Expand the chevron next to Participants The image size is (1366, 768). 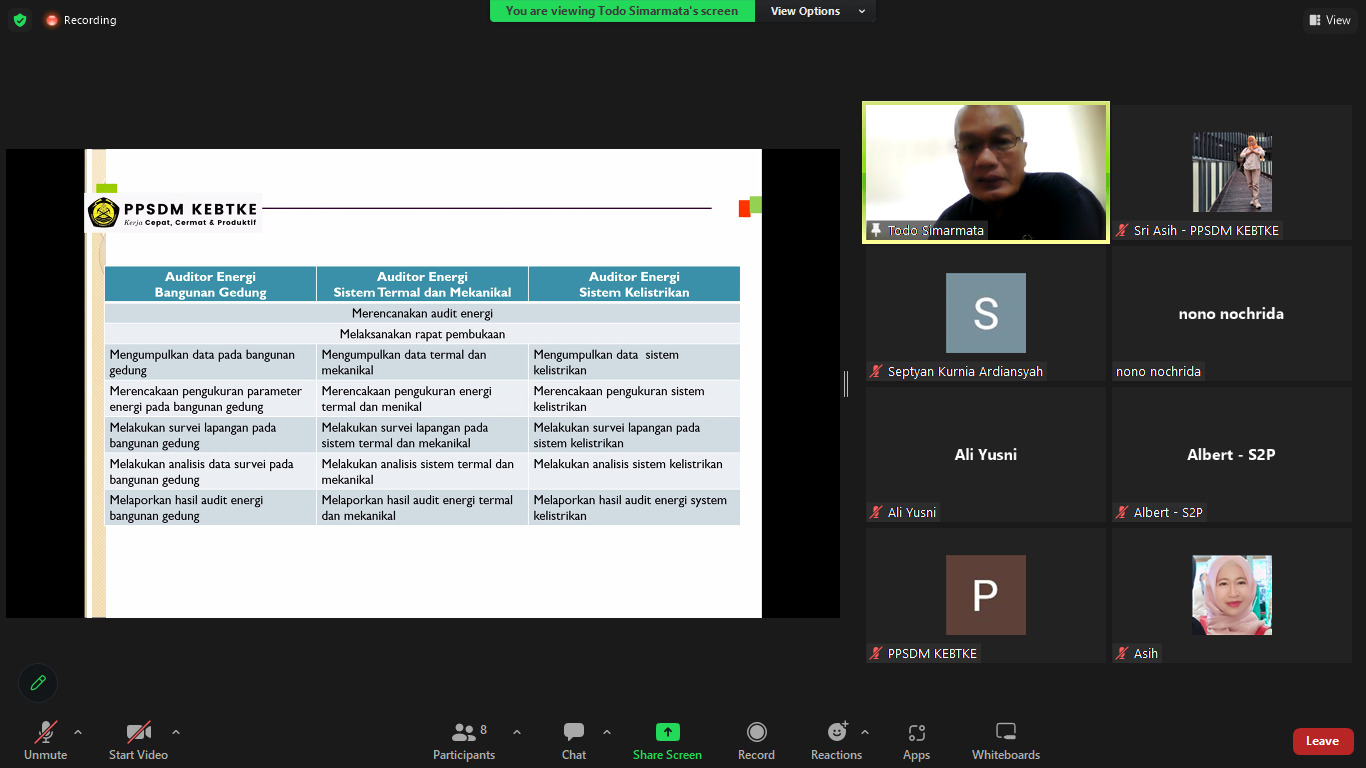coord(517,732)
